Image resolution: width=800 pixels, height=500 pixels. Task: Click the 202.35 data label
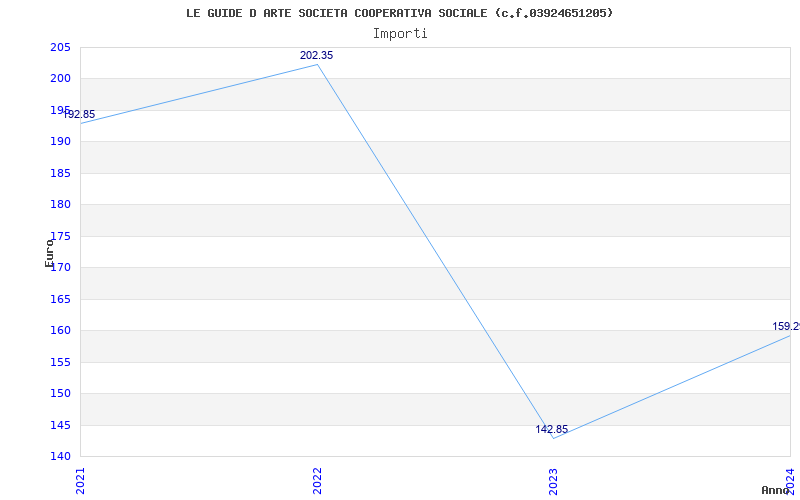pos(316,55)
